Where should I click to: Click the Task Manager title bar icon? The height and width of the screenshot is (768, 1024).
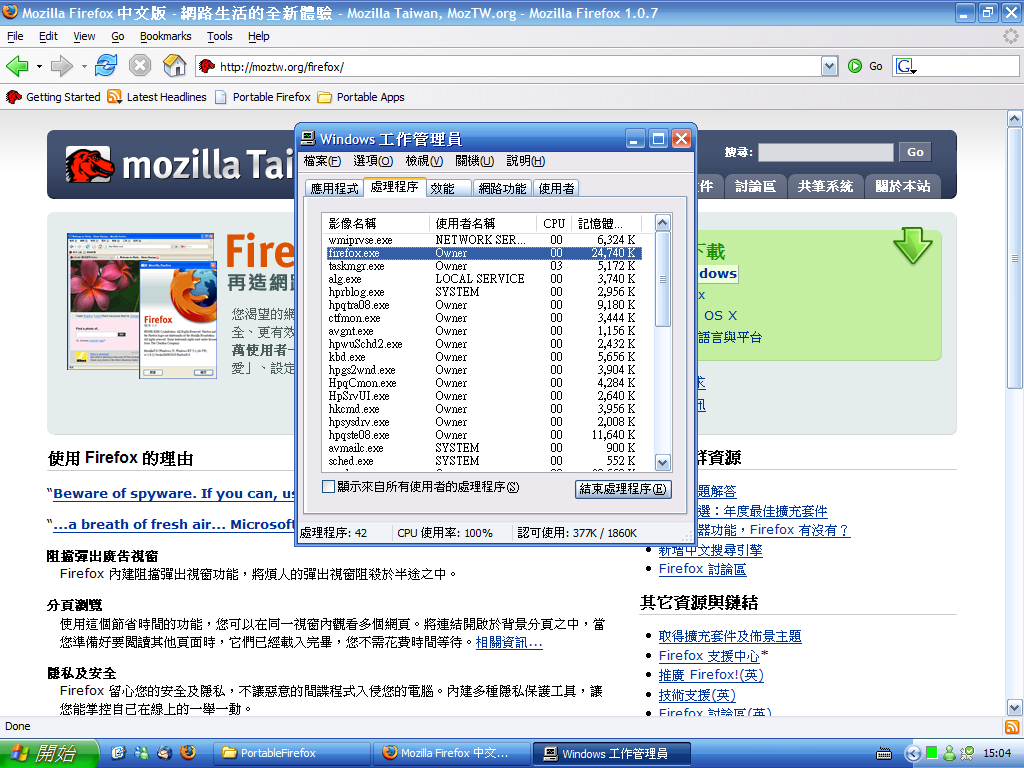point(308,138)
